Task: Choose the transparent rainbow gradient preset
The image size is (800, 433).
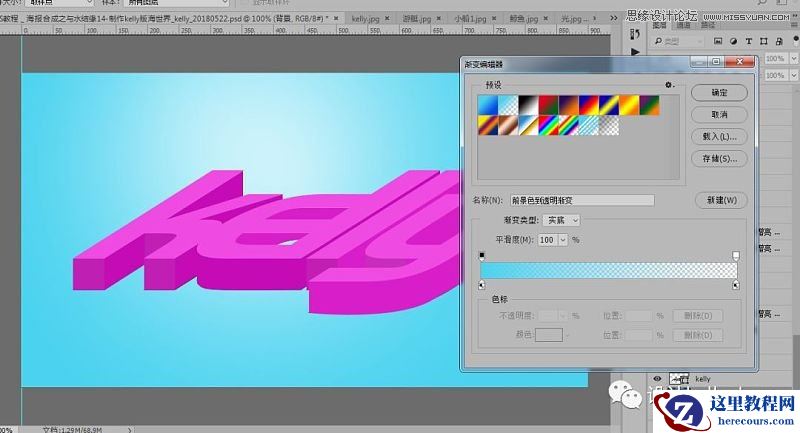Action: click(568, 125)
